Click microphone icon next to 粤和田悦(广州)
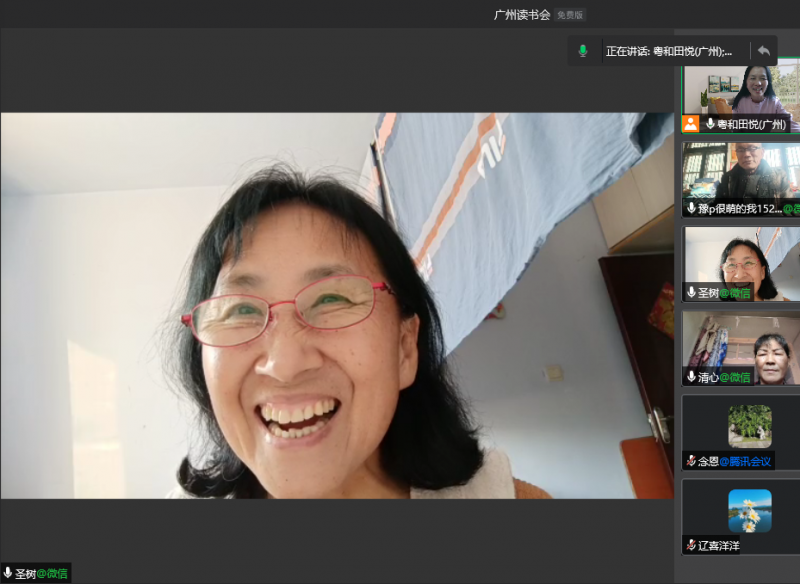This screenshot has height=584, width=800. pos(710,124)
